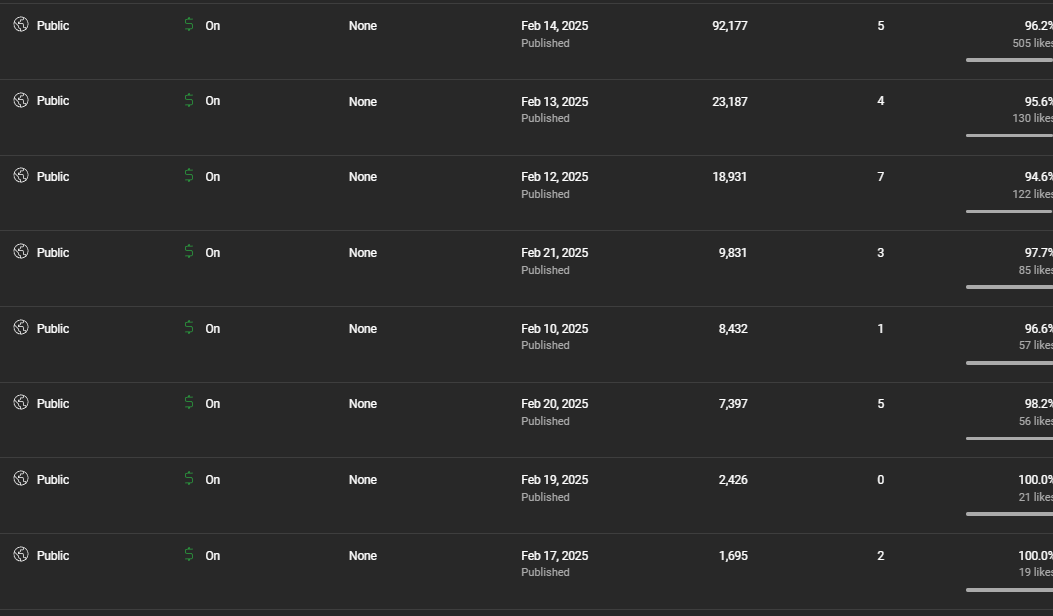Expand Public visibility options for Feb 20 video
1053x616 pixels.
coord(53,404)
